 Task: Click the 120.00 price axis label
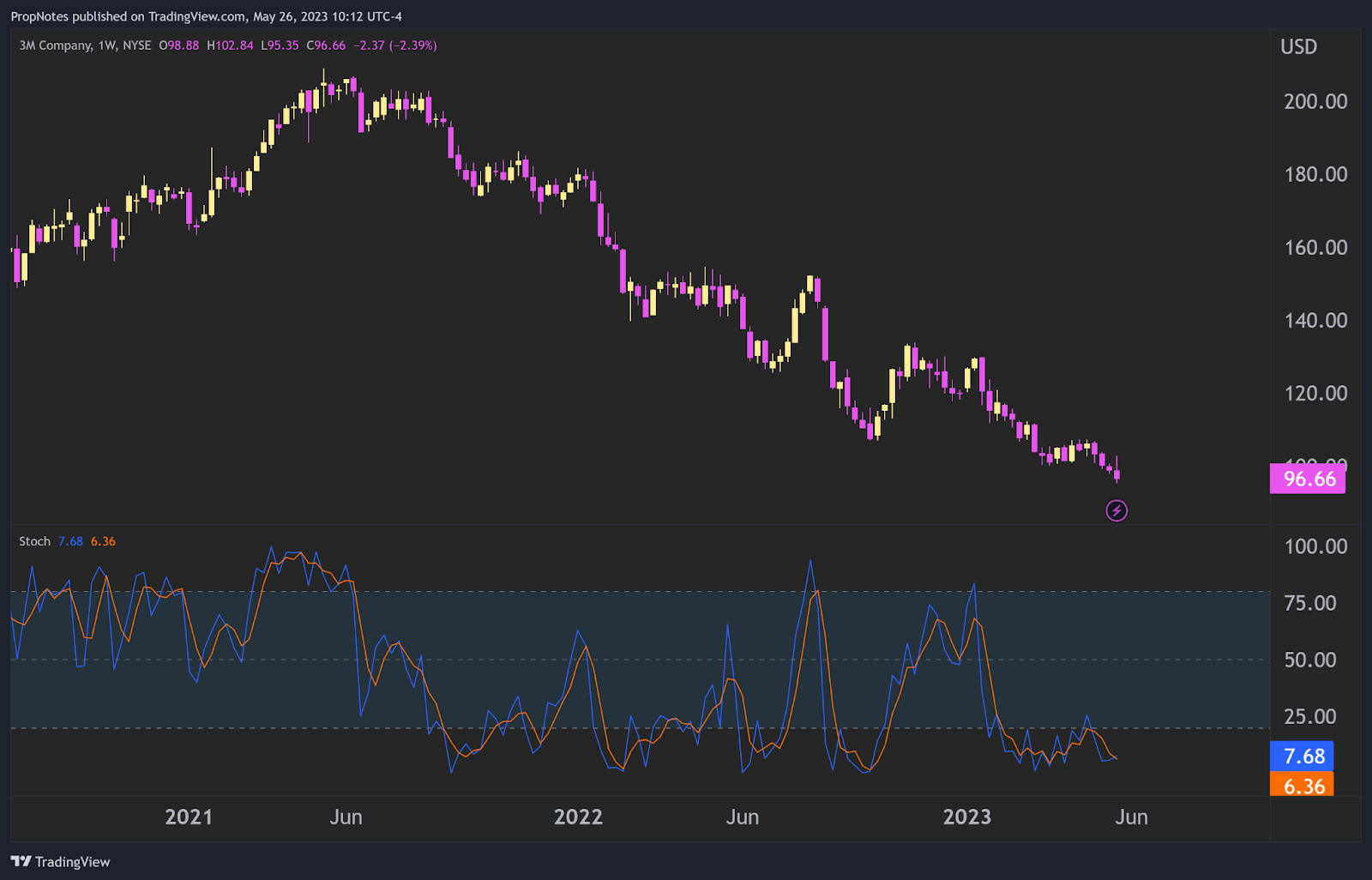point(1315,393)
